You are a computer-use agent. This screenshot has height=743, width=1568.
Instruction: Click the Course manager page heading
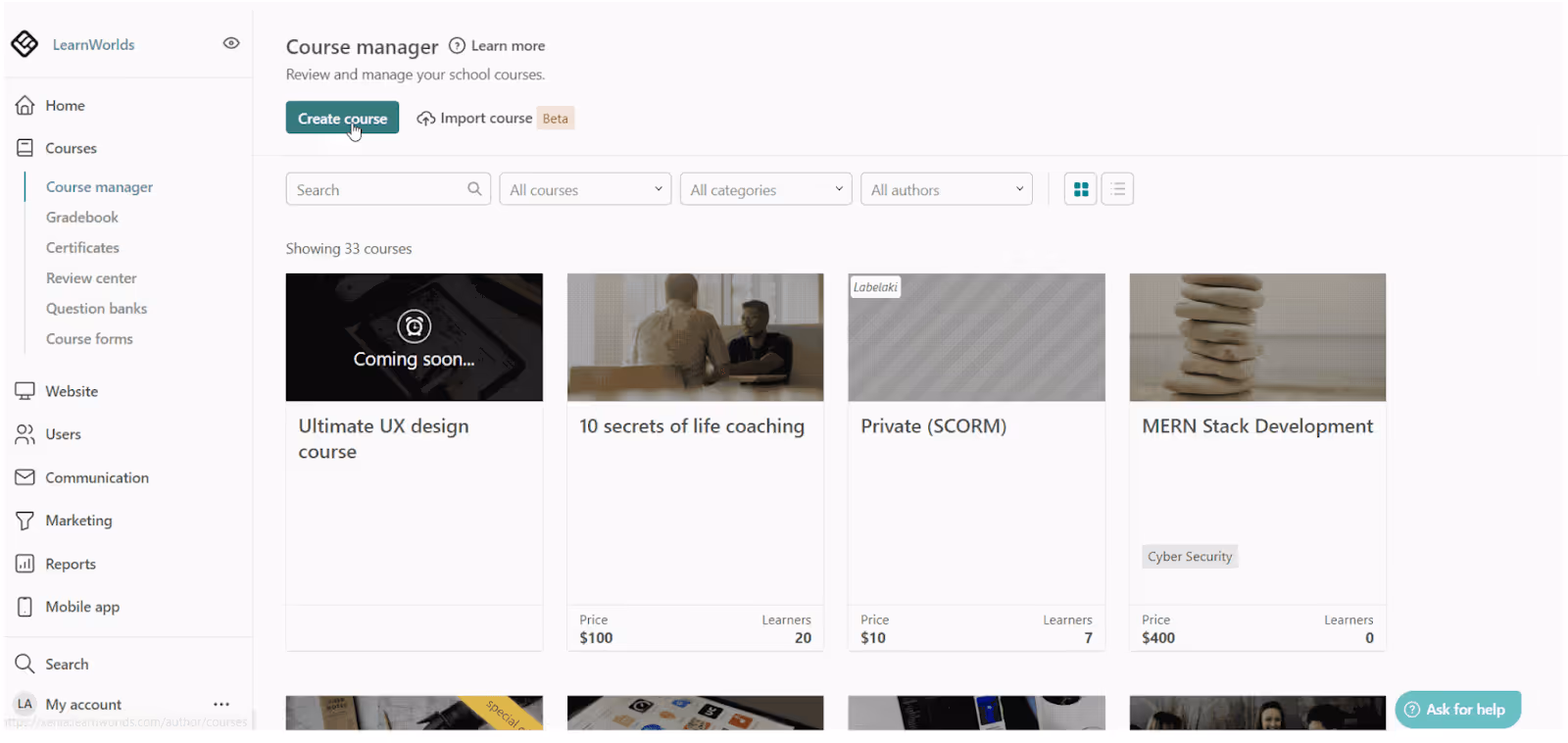(362, 47)
